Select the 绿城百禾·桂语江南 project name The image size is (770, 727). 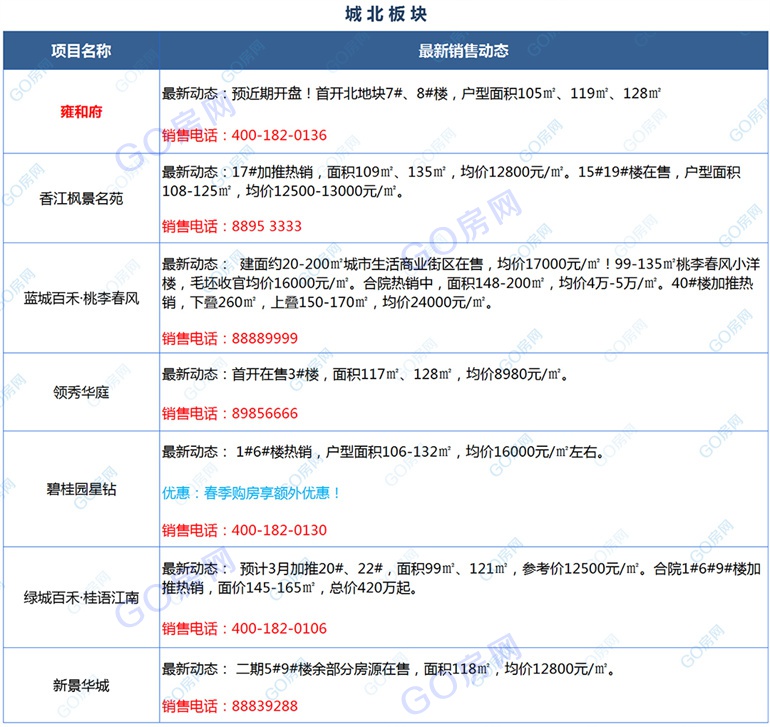pyautogui.click(x=81, y=598)
